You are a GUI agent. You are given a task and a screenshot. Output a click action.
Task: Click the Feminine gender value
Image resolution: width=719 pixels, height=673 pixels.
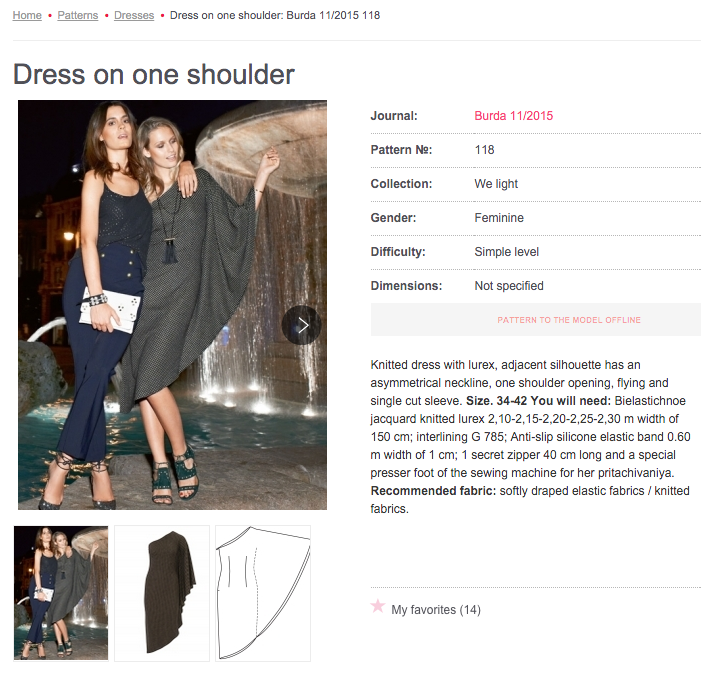tap(499, 218)
